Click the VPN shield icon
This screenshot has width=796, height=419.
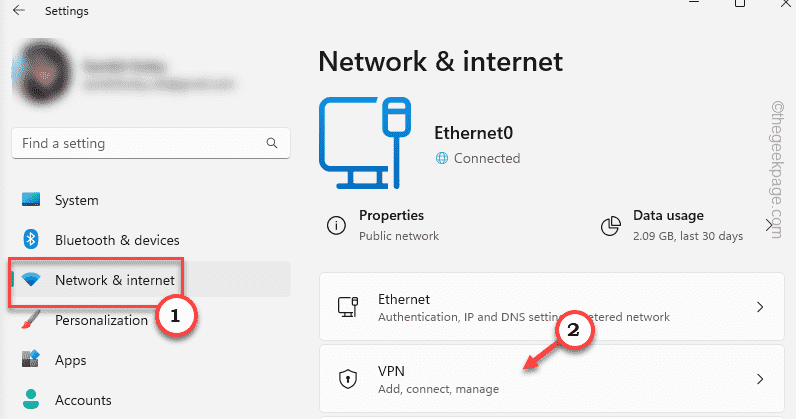pyautogui.click(x=349, y=379)
